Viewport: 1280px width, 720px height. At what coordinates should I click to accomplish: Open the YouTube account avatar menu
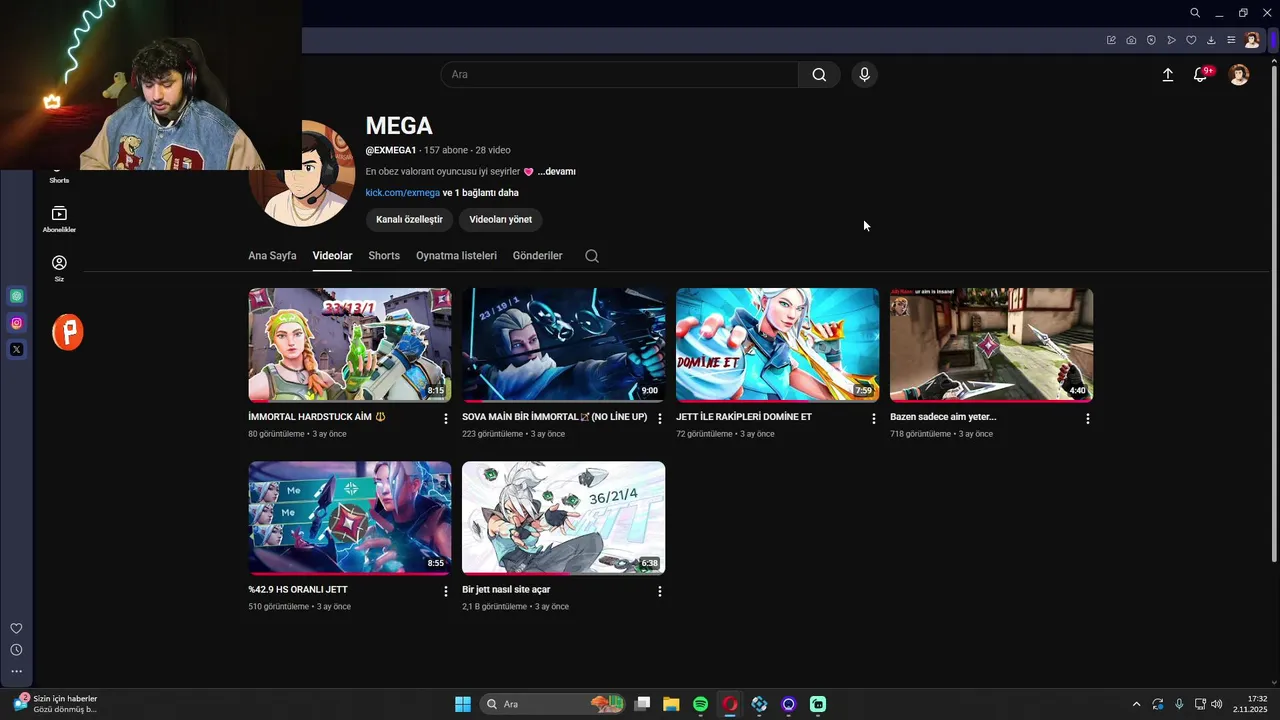1239,75
